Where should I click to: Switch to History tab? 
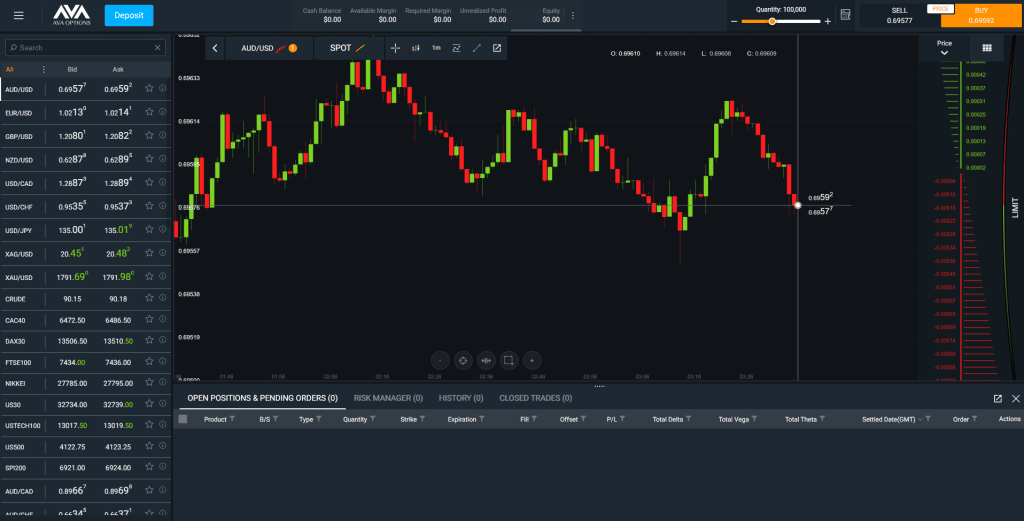coord(461,398)
